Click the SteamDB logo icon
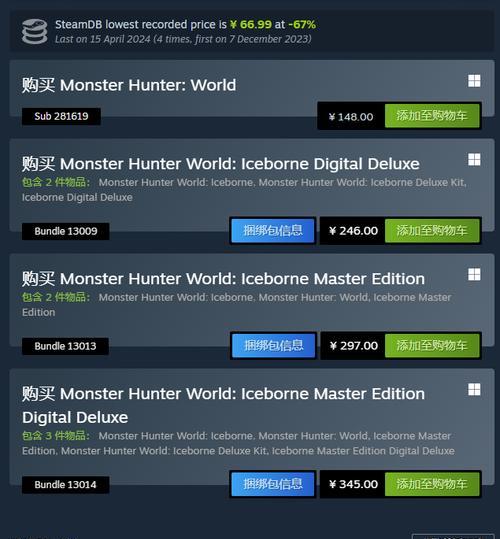This screenshot has width=500, height=539. click(35, 32)
